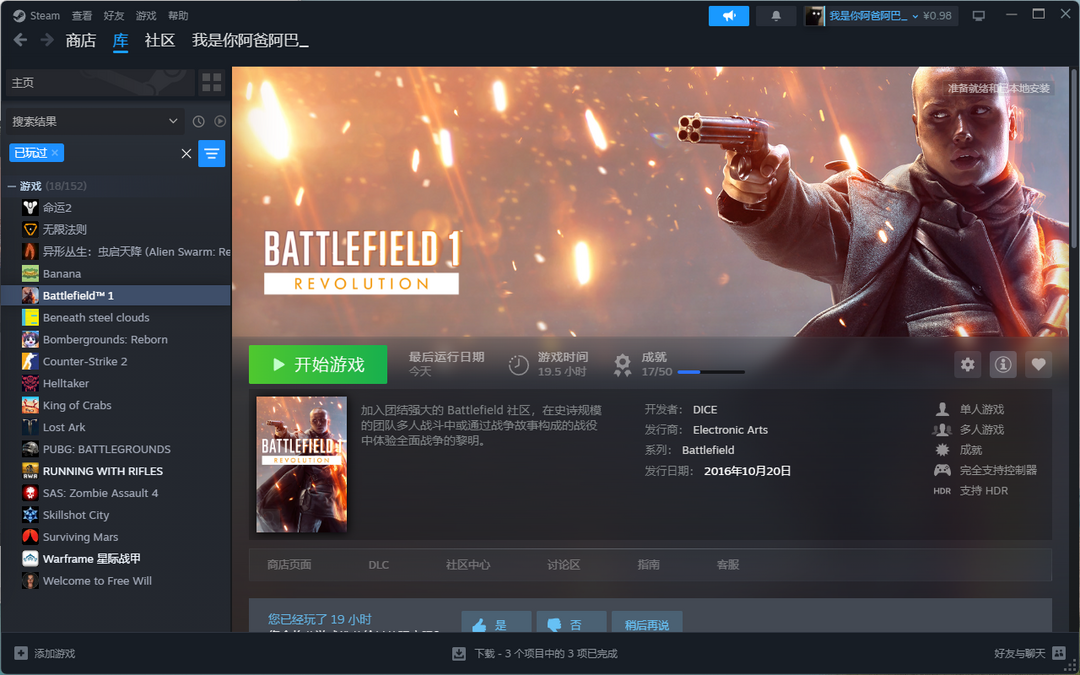Open the DLC link
This screenshot has width=1080, height=675.
(378, 565)
